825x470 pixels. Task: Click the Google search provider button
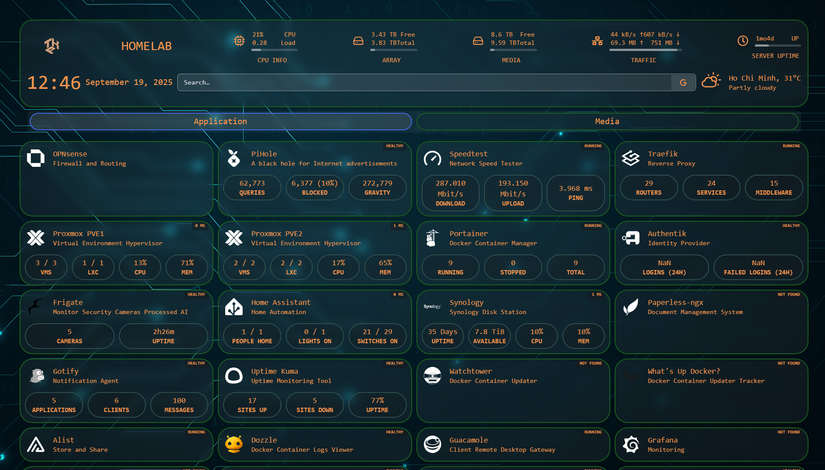coord(683,82)
